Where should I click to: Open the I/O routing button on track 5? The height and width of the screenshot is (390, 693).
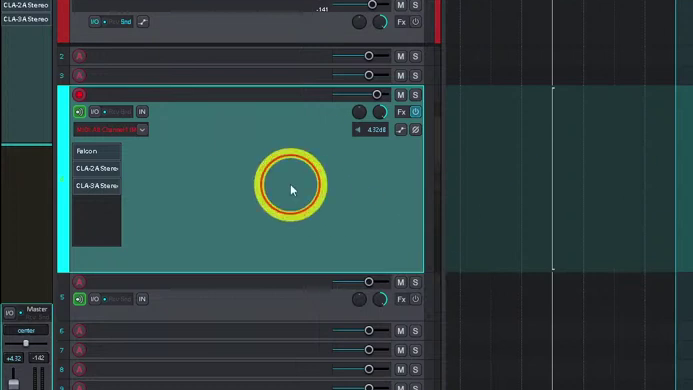(95, 299)
